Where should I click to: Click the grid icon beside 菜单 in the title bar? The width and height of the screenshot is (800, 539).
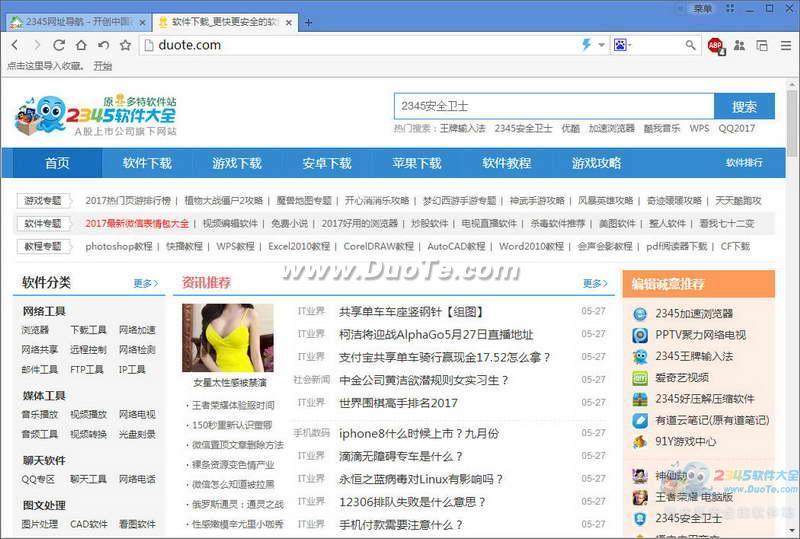(730, 9)
